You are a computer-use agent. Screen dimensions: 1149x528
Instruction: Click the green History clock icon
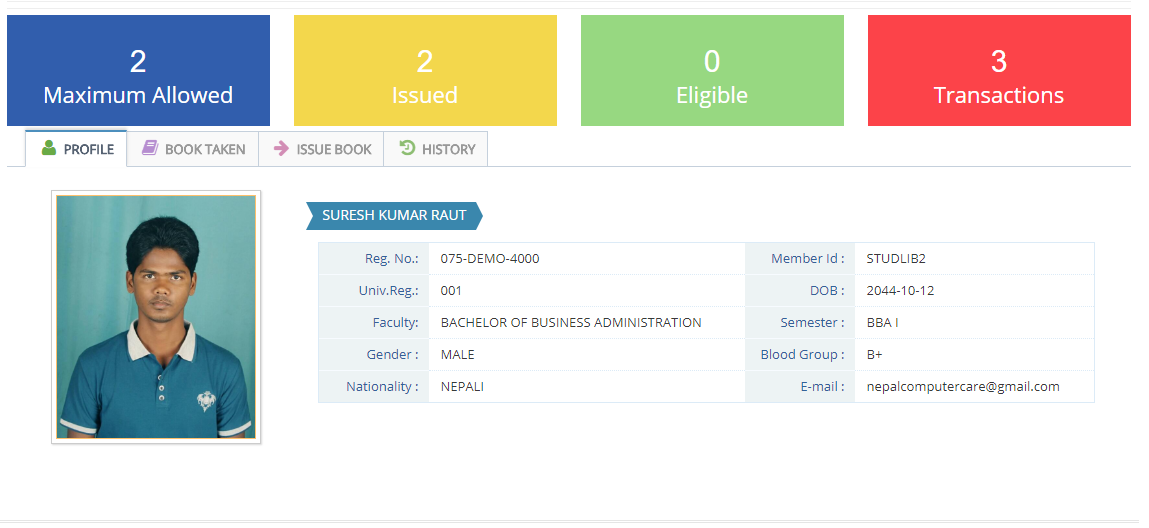point(407,148)
